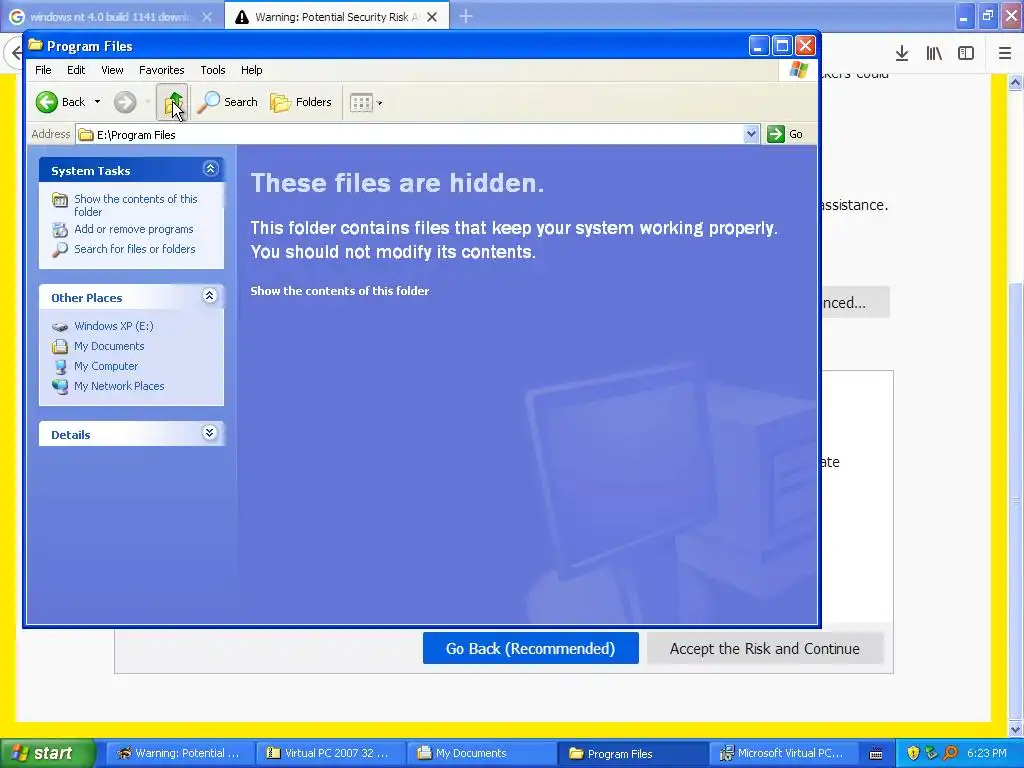Screen dimensions: 1024x768
Task: Open Windows XP (E:) in Other Places
Action: tap(114, 326)
